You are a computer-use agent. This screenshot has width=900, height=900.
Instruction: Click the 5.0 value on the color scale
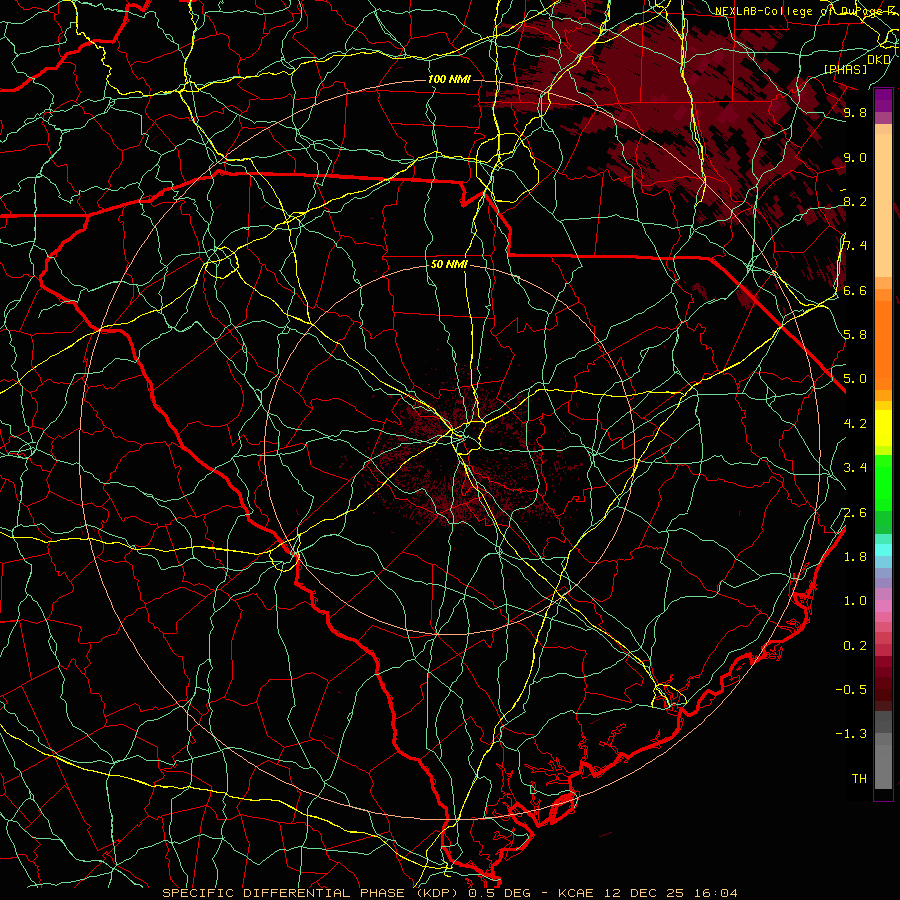pyautogui.click(x=855, y=379)
